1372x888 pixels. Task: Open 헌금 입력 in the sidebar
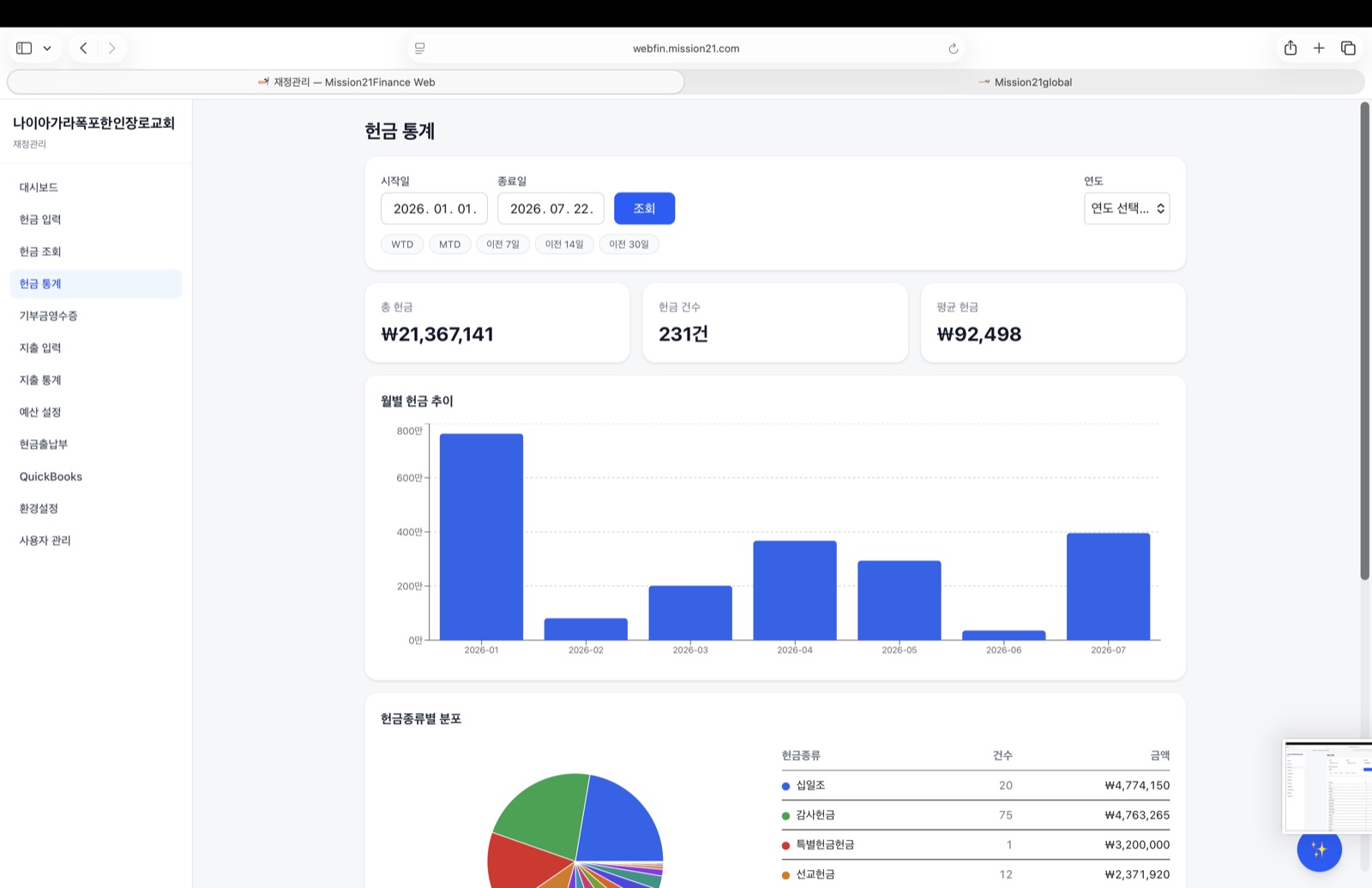[x=96, y=220]
